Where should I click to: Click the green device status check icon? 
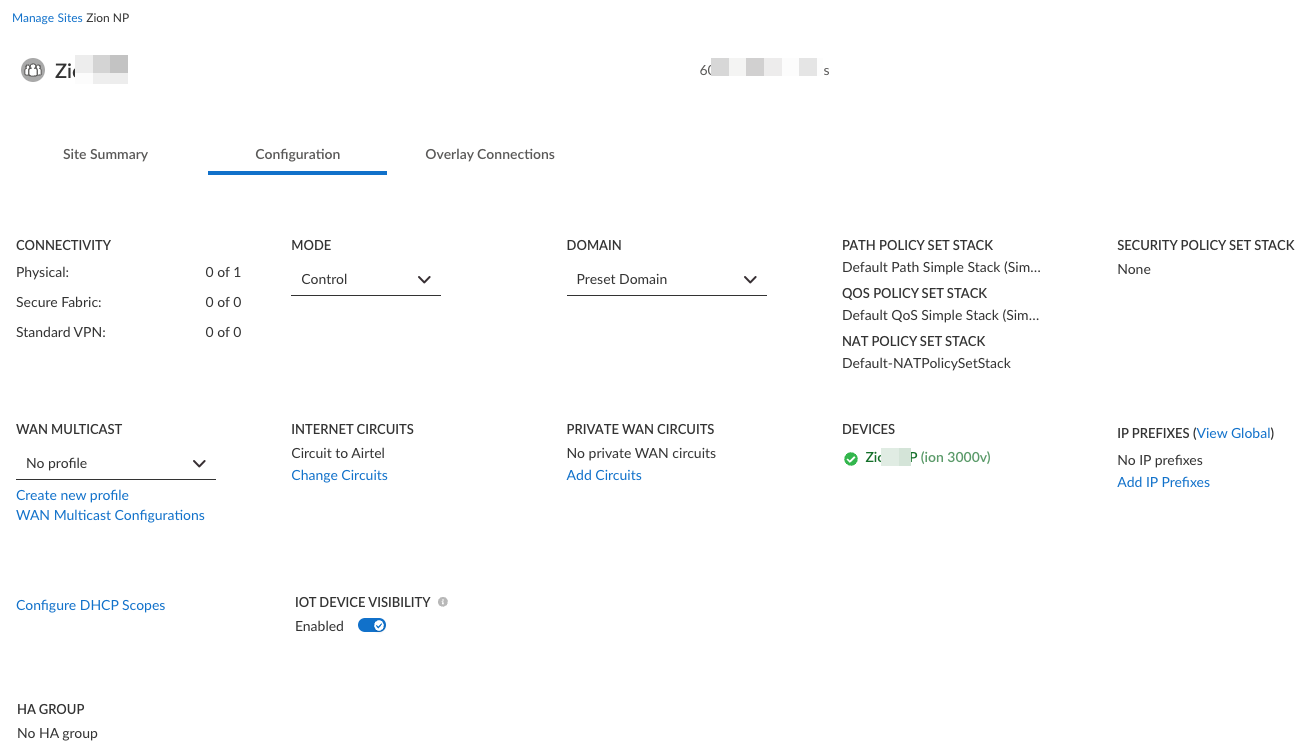[851, 458]
